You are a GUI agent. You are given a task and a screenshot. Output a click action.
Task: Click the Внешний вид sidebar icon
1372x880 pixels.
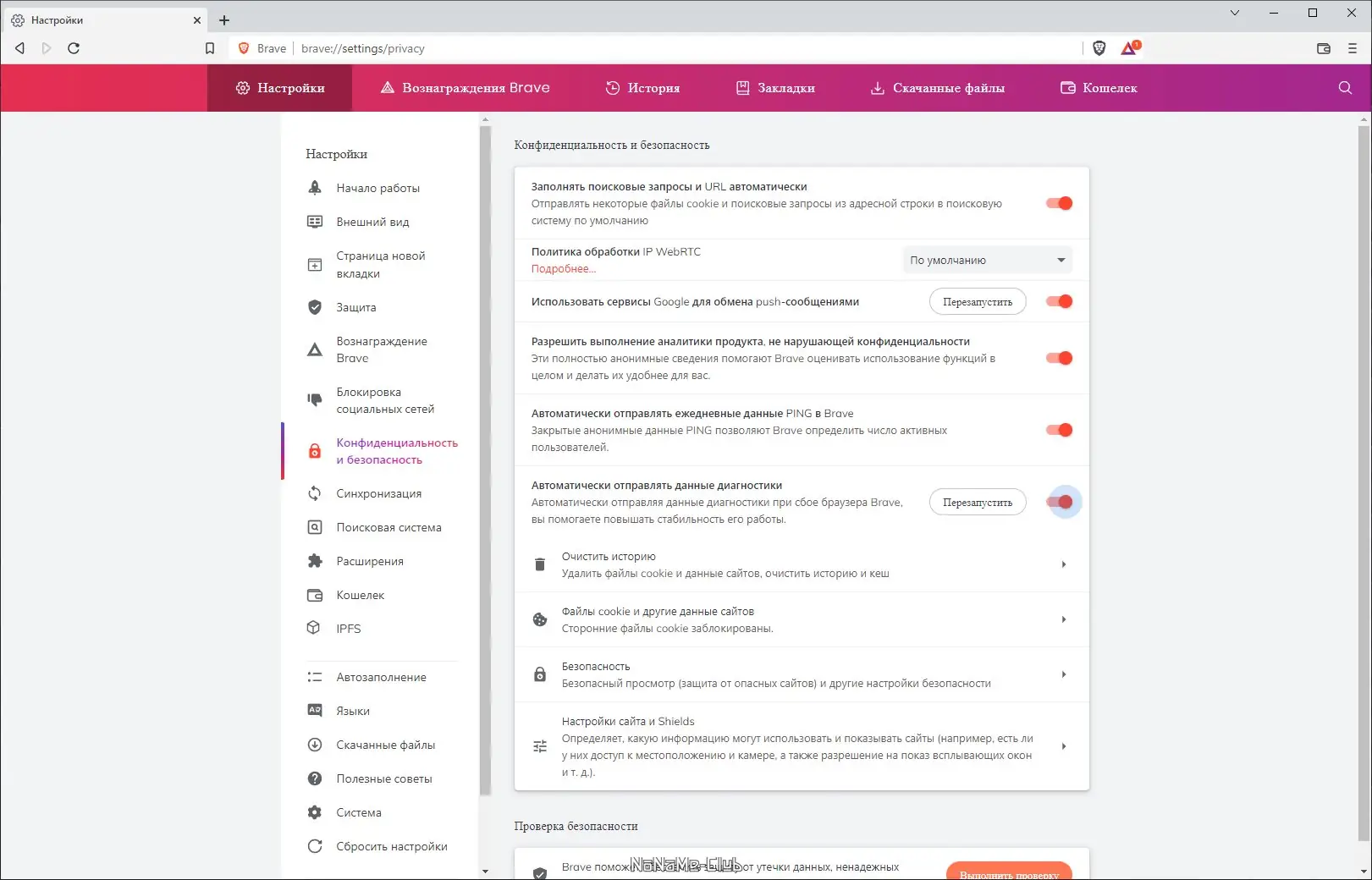(315, 222)
